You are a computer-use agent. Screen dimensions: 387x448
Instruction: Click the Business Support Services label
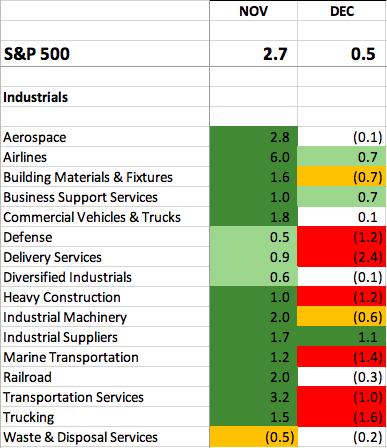pyautogui.click(x=80, y=197)
